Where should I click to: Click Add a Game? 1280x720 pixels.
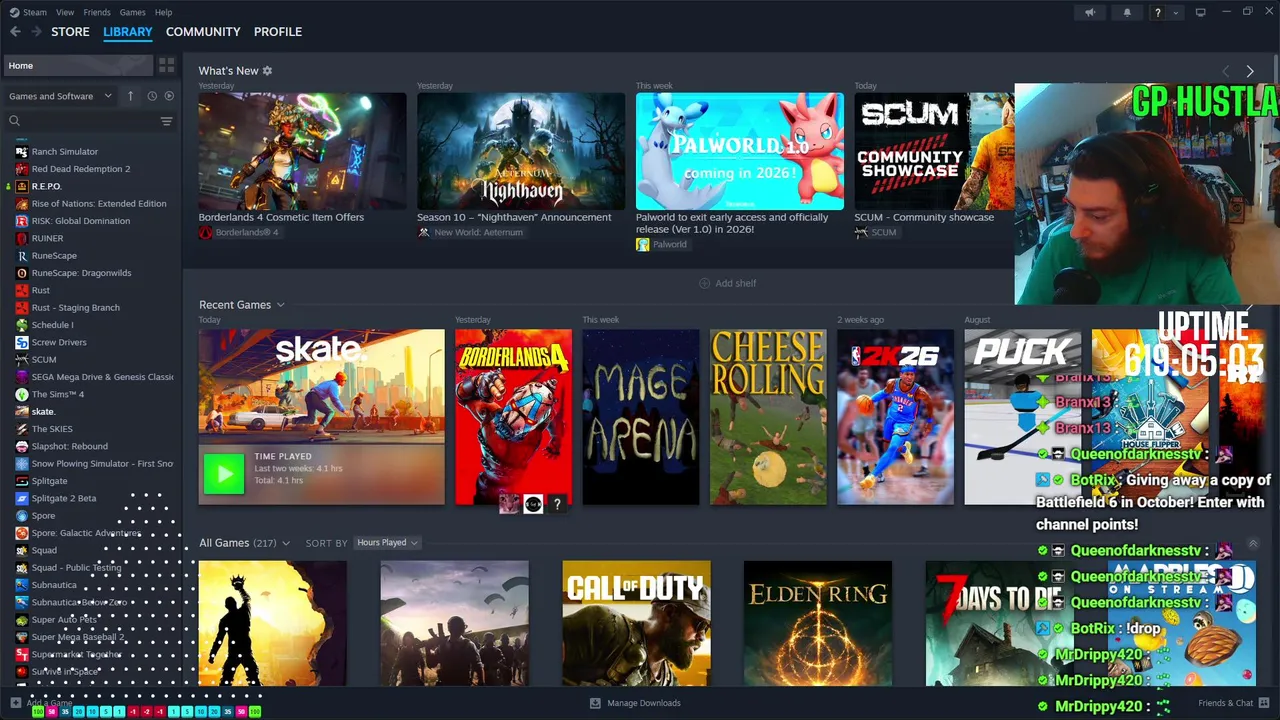[44, 703]
